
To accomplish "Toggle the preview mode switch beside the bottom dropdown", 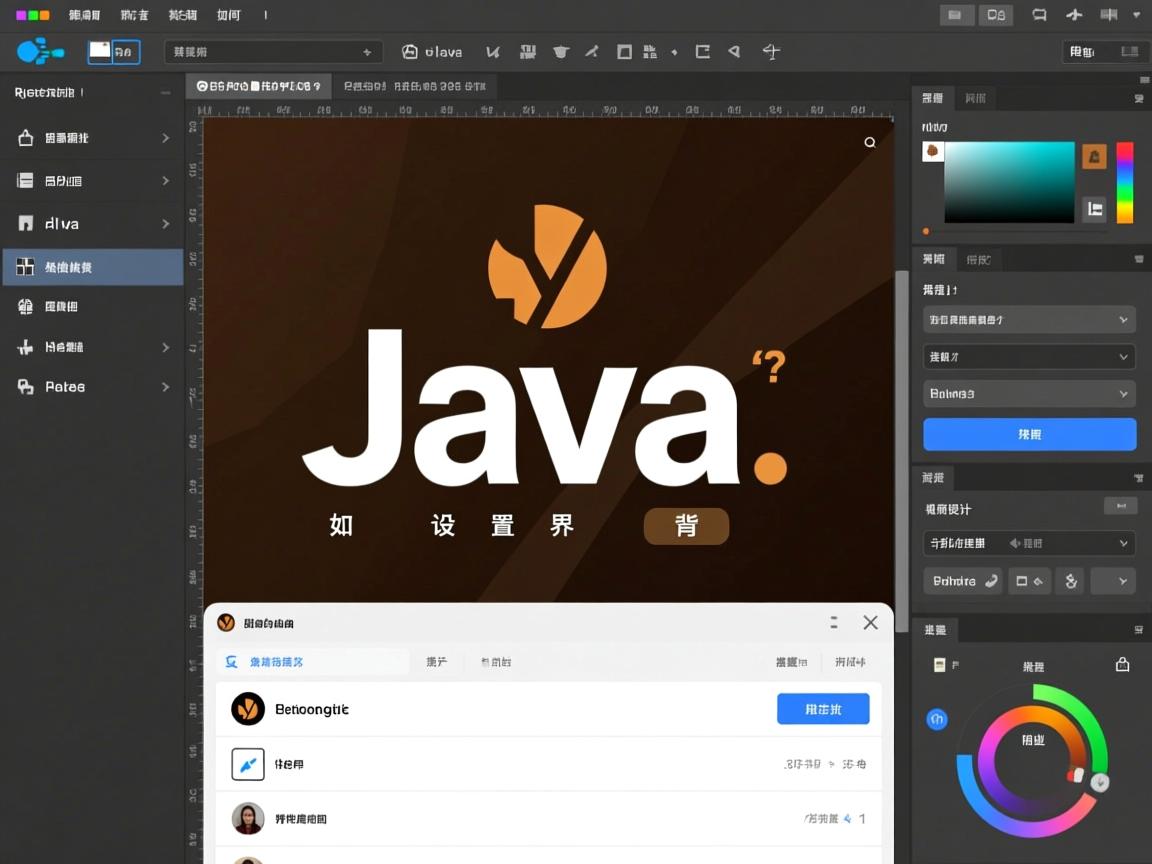I will coord(1030,580).
